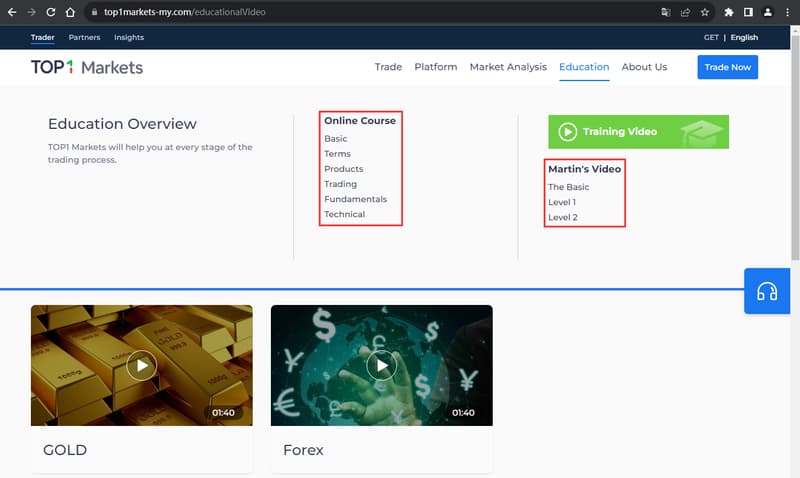Image resolution: width=800 pixels, height=478 pixels.
Task: Go to browser home icon
Action: 70,12
